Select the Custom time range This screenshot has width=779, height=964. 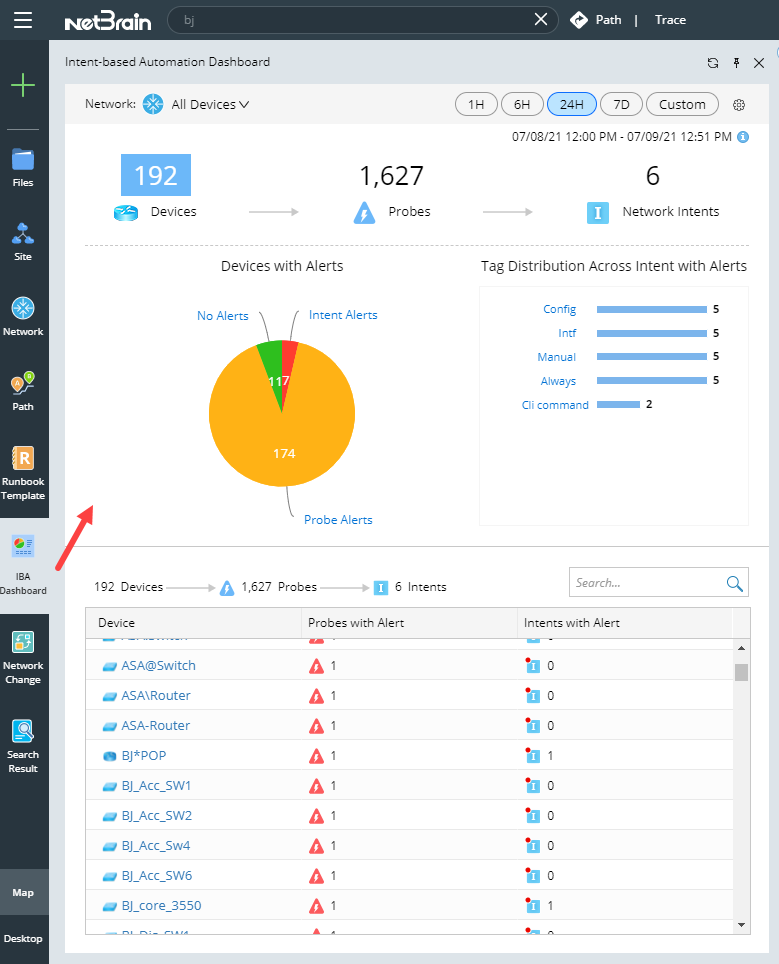tap(682, 105)
